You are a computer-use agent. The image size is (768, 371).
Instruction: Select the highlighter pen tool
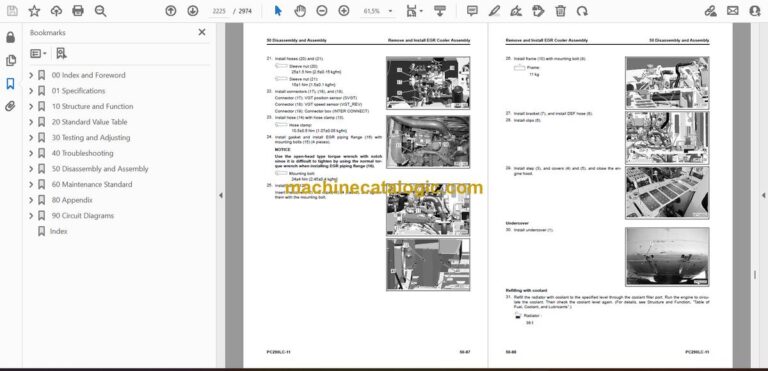[494, 11]
